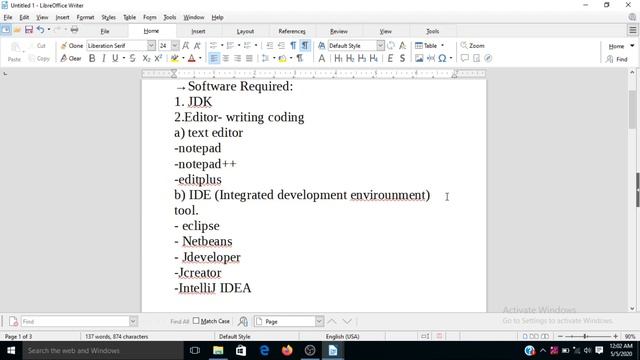The image size is (640, 360).
Task: Align paragraph right
Action: click(x=237, y=58)
